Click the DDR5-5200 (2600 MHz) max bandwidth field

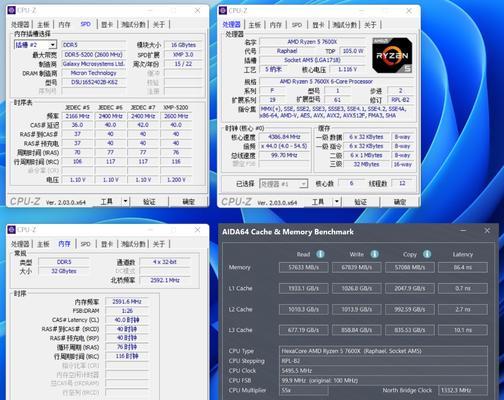pos(93,54)
